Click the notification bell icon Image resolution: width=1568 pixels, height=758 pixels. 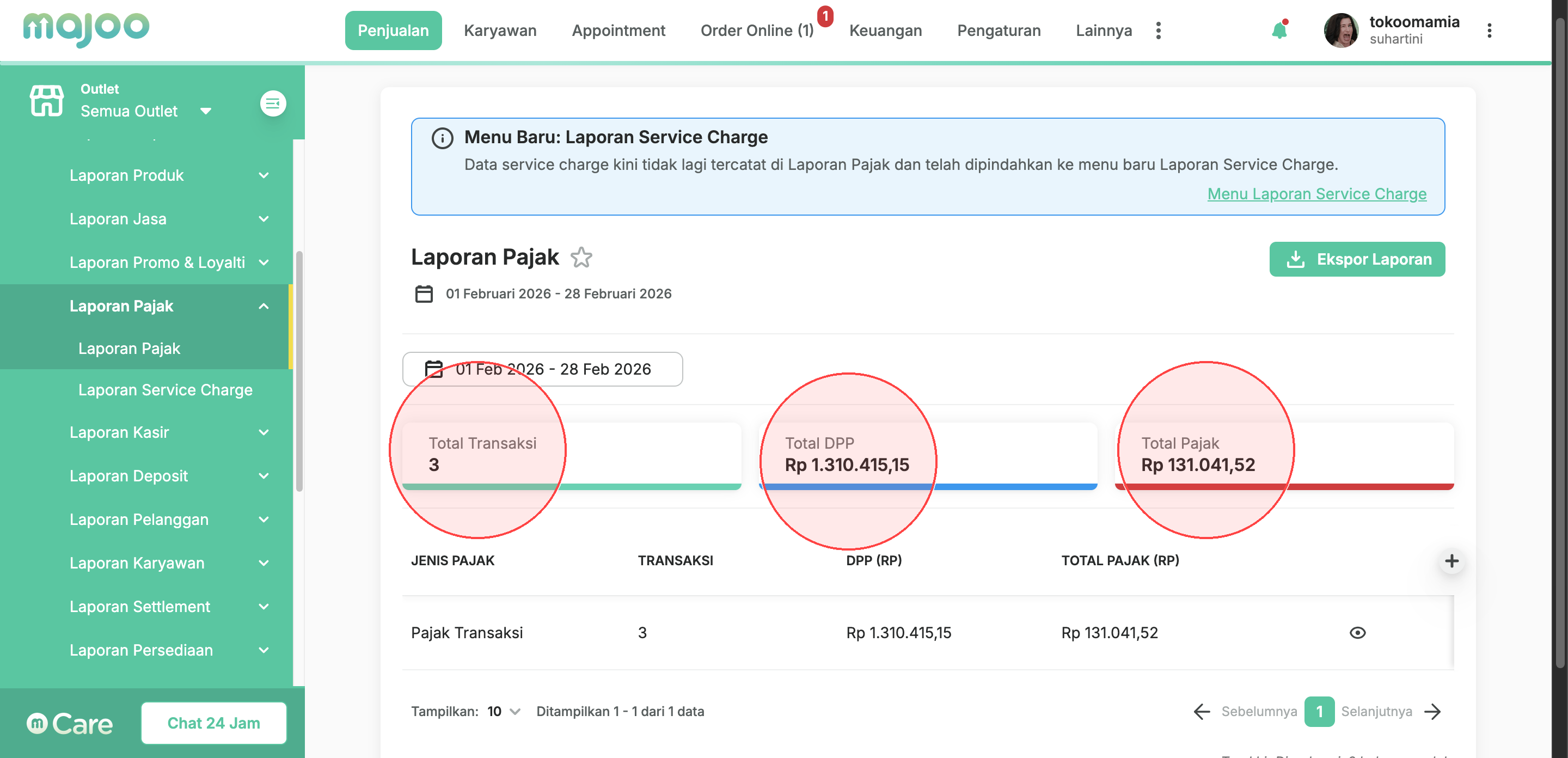[x=1279, y=30]
